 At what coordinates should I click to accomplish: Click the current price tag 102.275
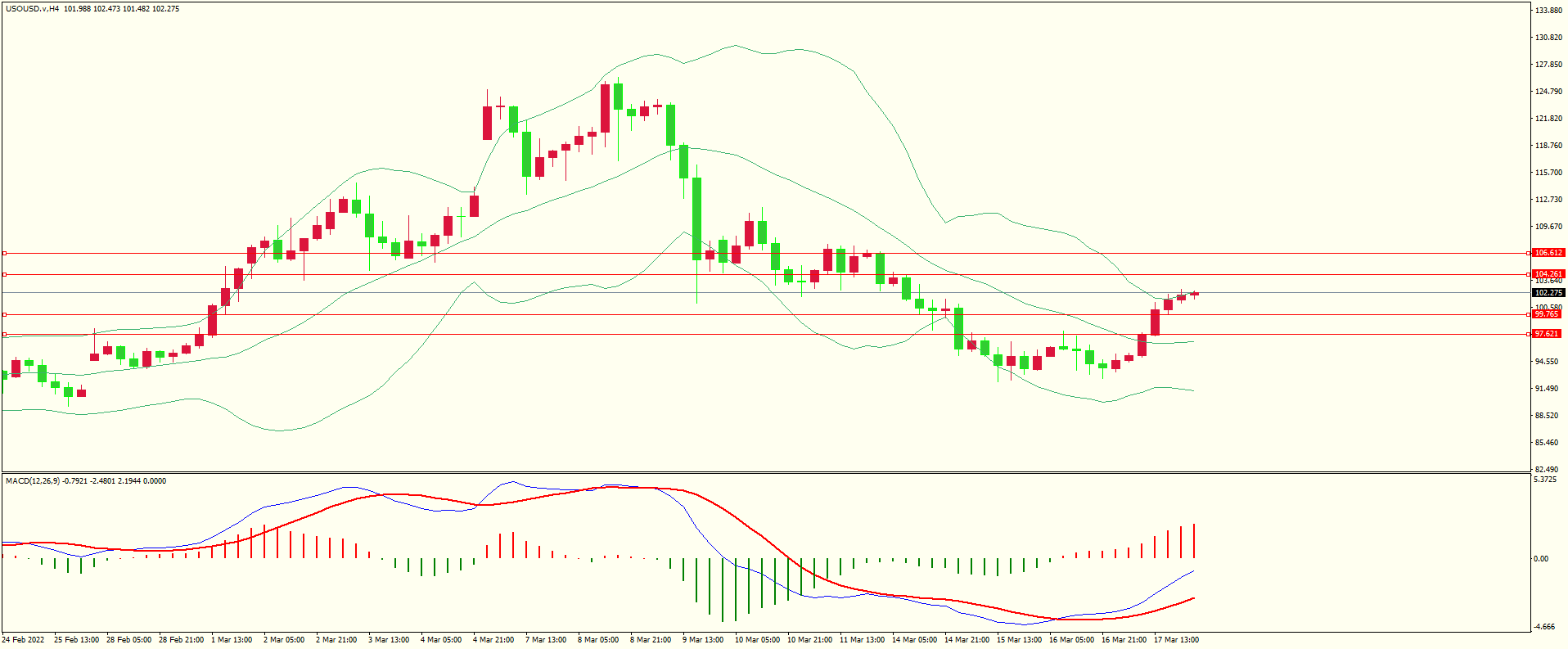point(1548,293)
